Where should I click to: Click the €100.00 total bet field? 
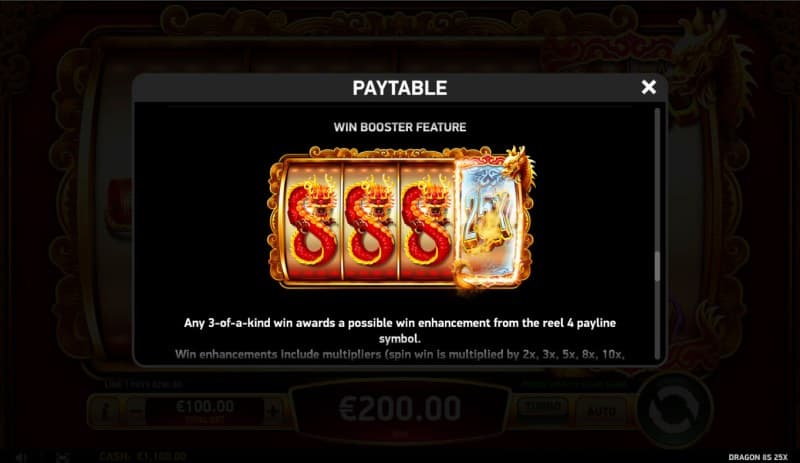[205, 411]
